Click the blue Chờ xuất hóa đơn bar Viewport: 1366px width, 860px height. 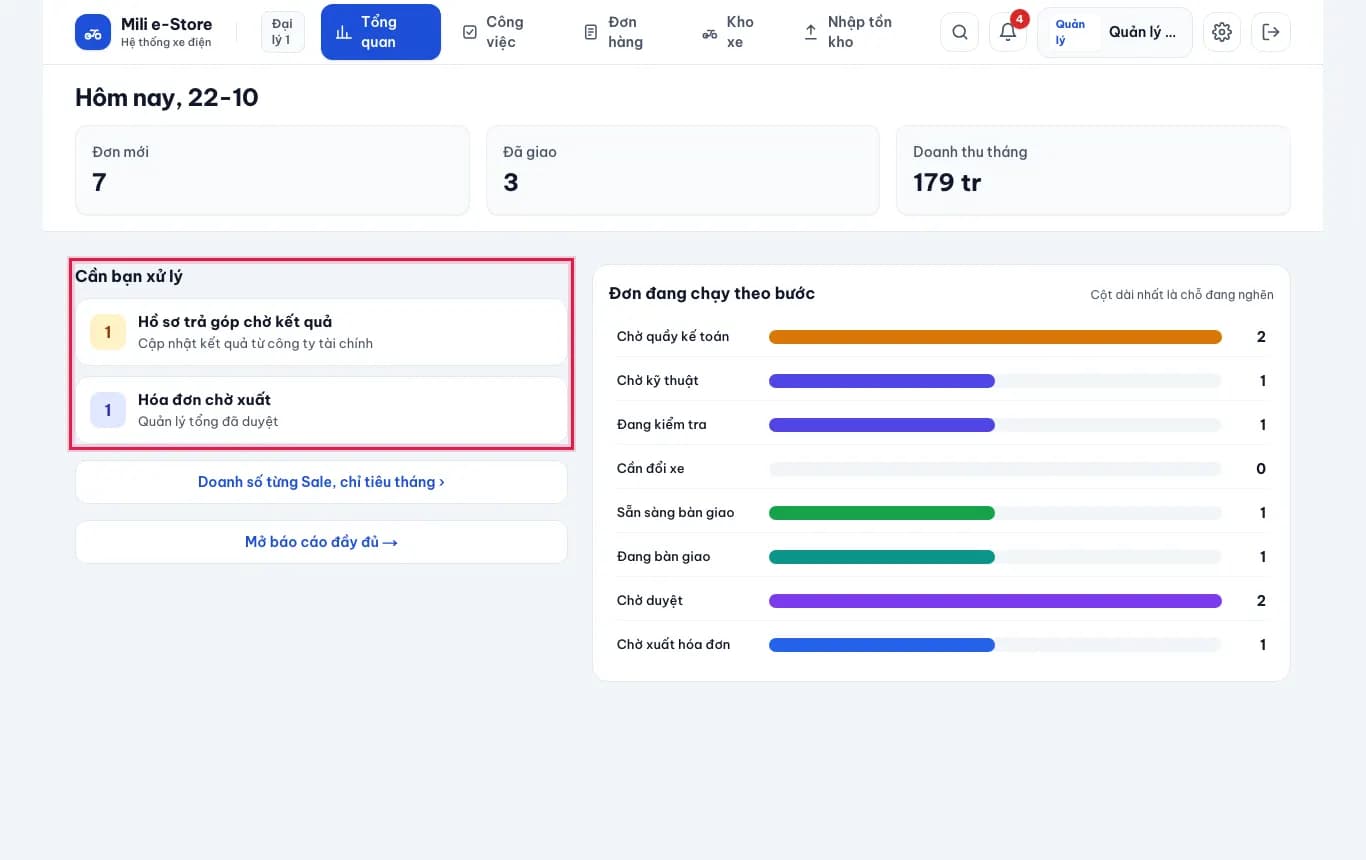point(882,645)
